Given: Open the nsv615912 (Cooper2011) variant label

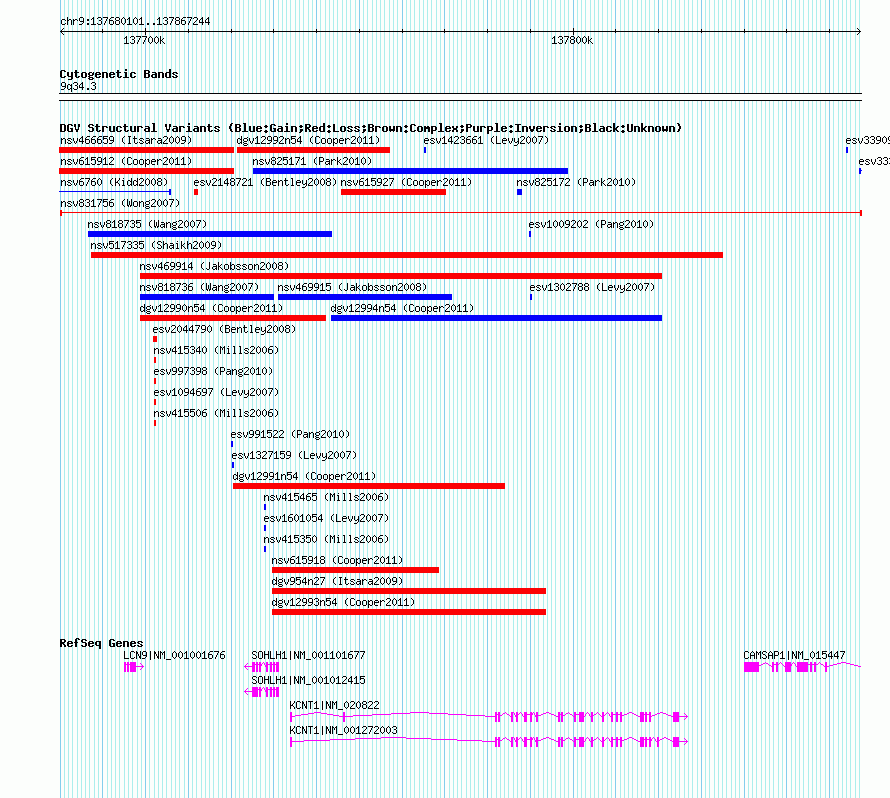Looking at the screenshot, I should 126,161.
